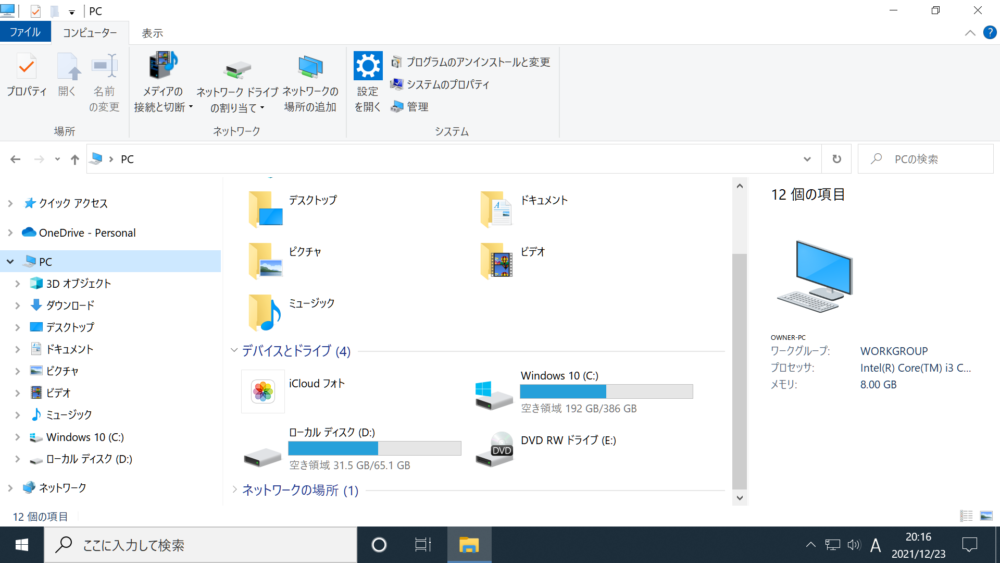
Task: Click the 管理 button in ribbon
Action: point(409,106)
